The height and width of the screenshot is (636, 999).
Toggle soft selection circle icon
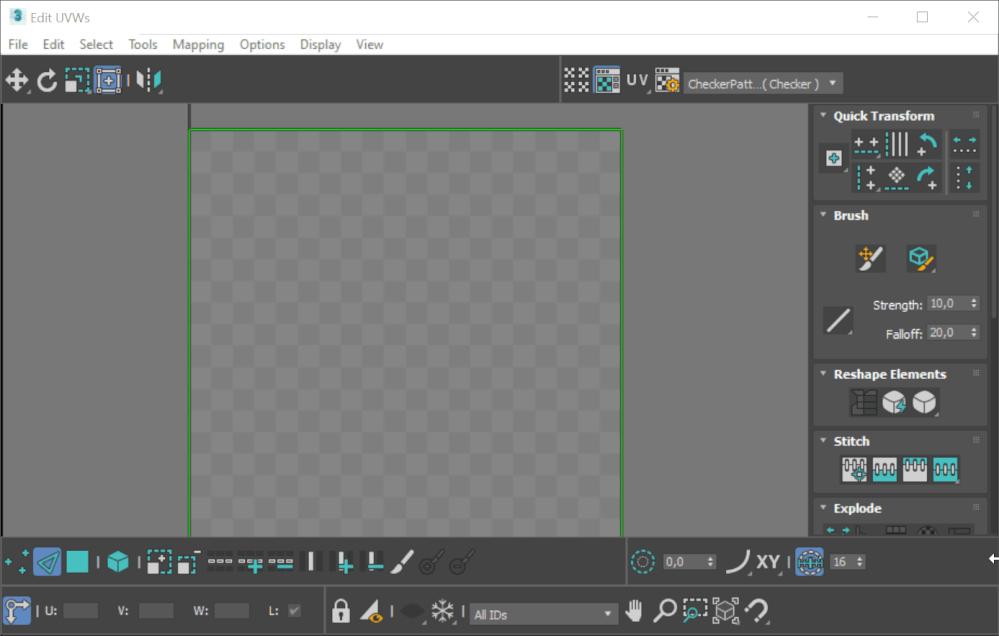[x=642, y=561]
